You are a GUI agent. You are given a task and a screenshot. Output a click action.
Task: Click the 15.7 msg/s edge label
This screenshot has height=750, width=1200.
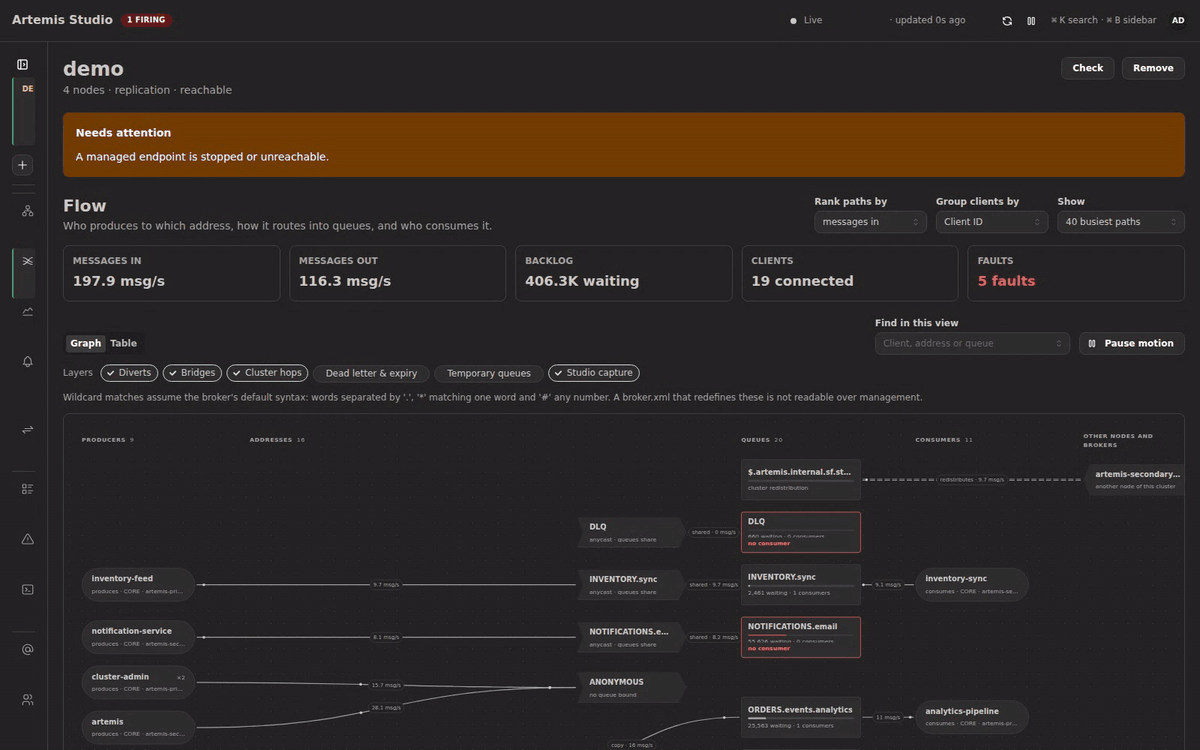(386, 685)
